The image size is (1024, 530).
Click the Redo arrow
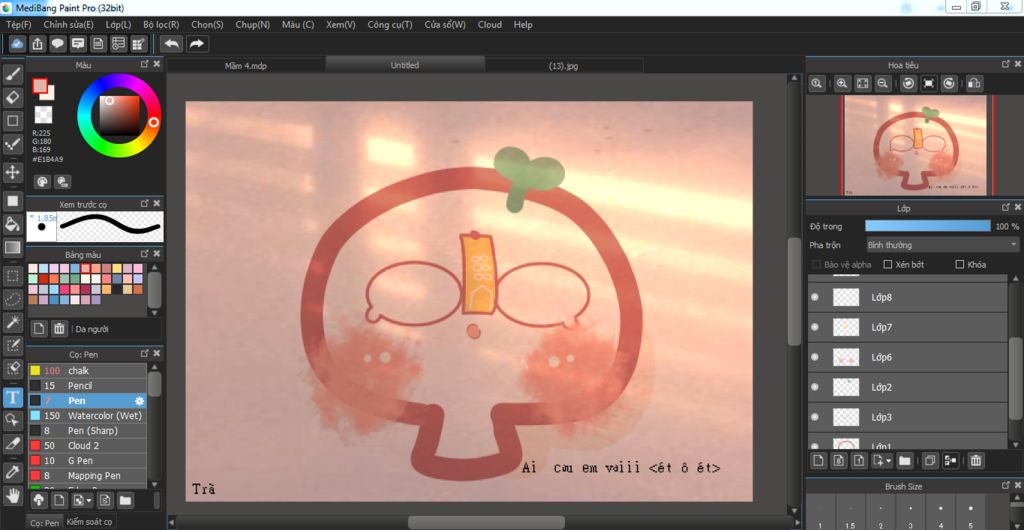[x=197, y=44]
